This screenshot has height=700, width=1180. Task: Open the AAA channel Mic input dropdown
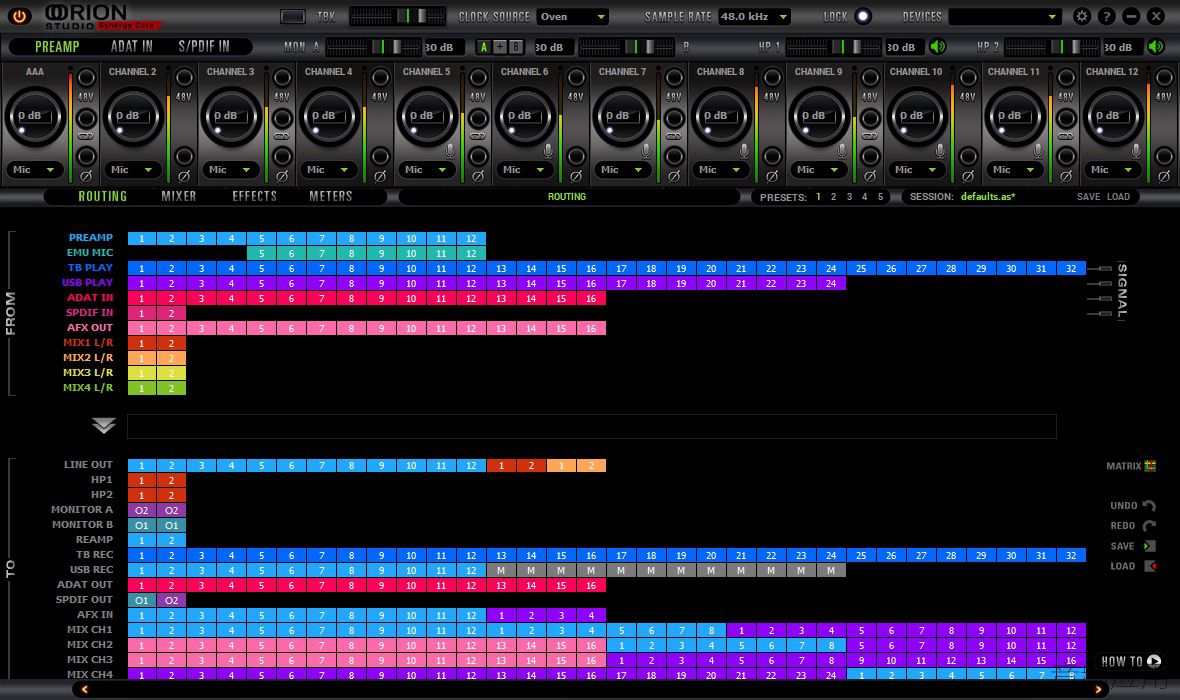click(x=34, y=169)
